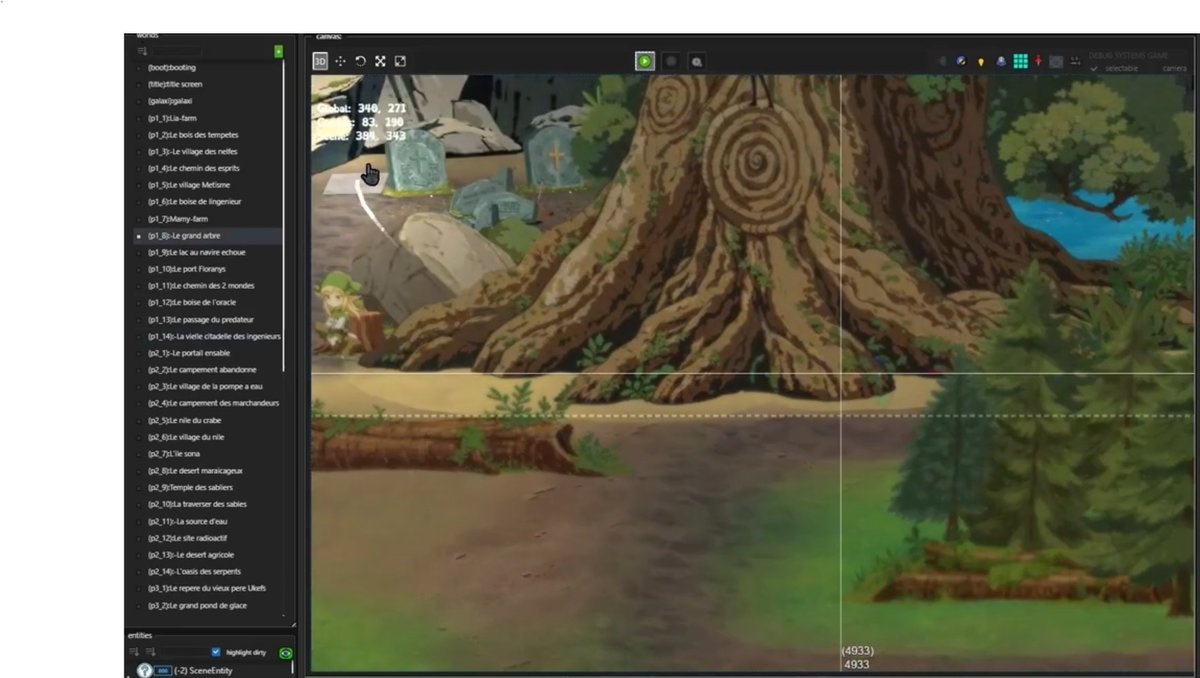Select world La traverser des sables
Viewport: 1200px width, 678px height.
(x=209, y=504)
